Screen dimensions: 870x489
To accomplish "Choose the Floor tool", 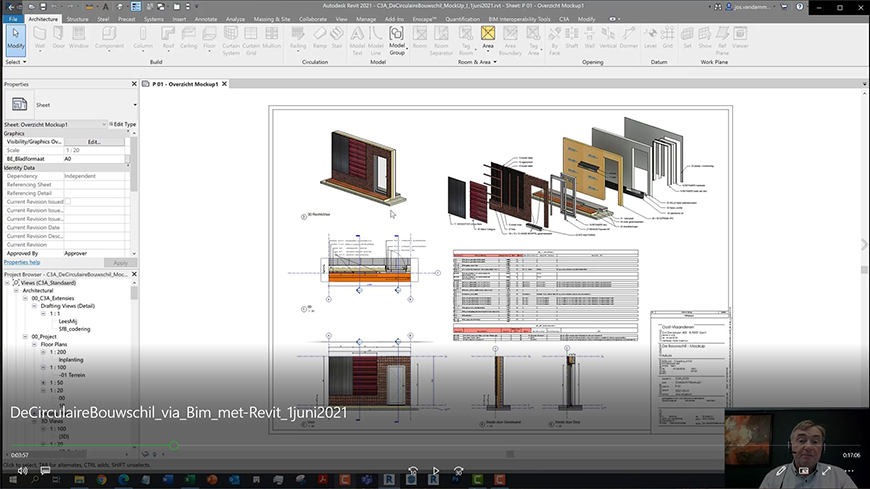I will point(209,38).
